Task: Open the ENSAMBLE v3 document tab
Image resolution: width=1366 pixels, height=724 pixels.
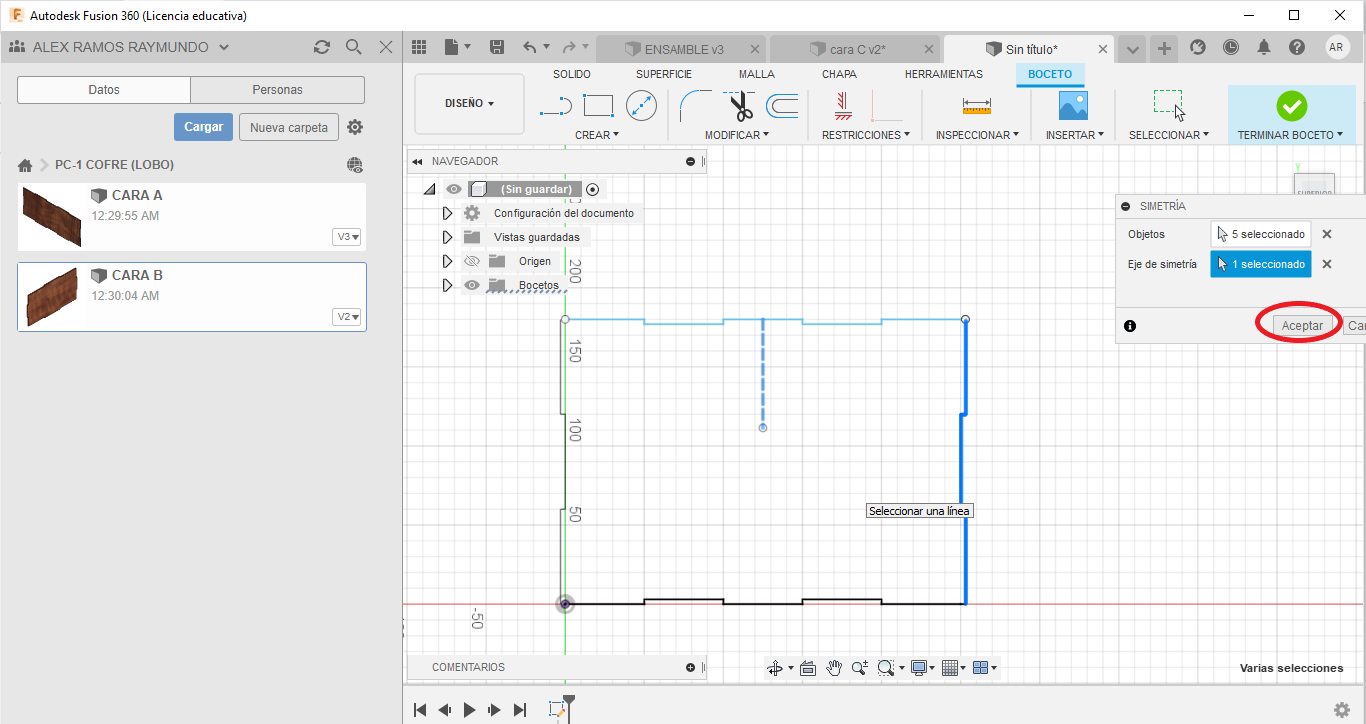Action: pyautogui.click(x=682, y=49)
